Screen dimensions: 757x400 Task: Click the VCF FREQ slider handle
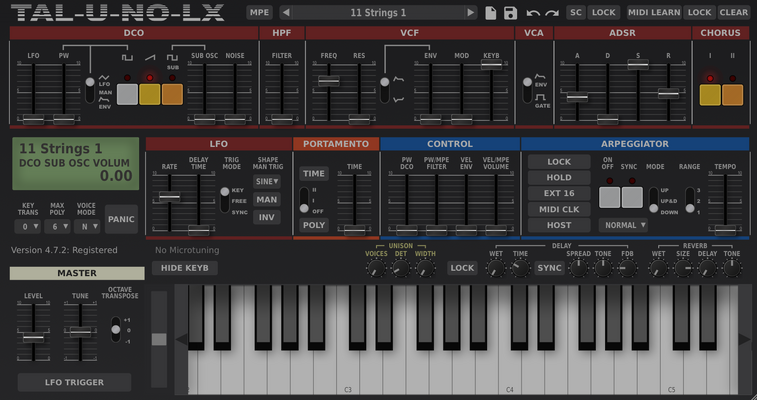tap(328, 81)
